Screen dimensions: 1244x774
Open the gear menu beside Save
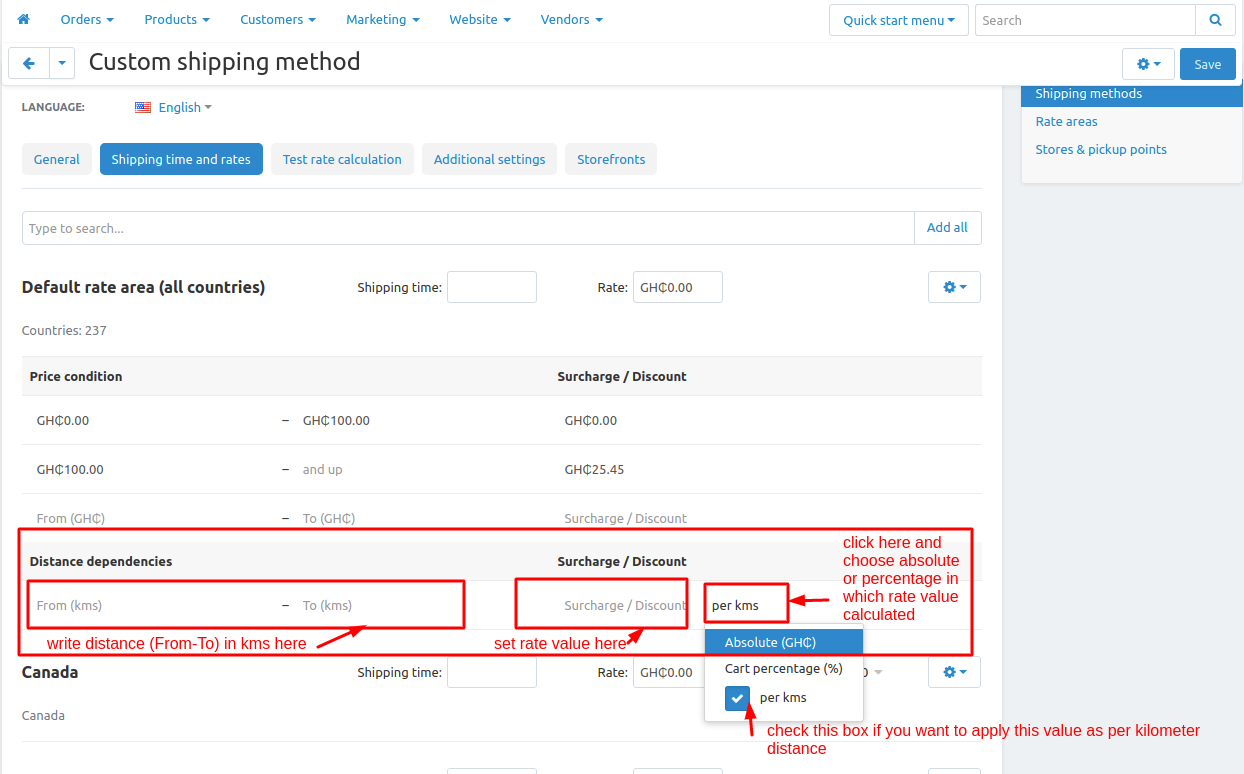[1148, 64]
